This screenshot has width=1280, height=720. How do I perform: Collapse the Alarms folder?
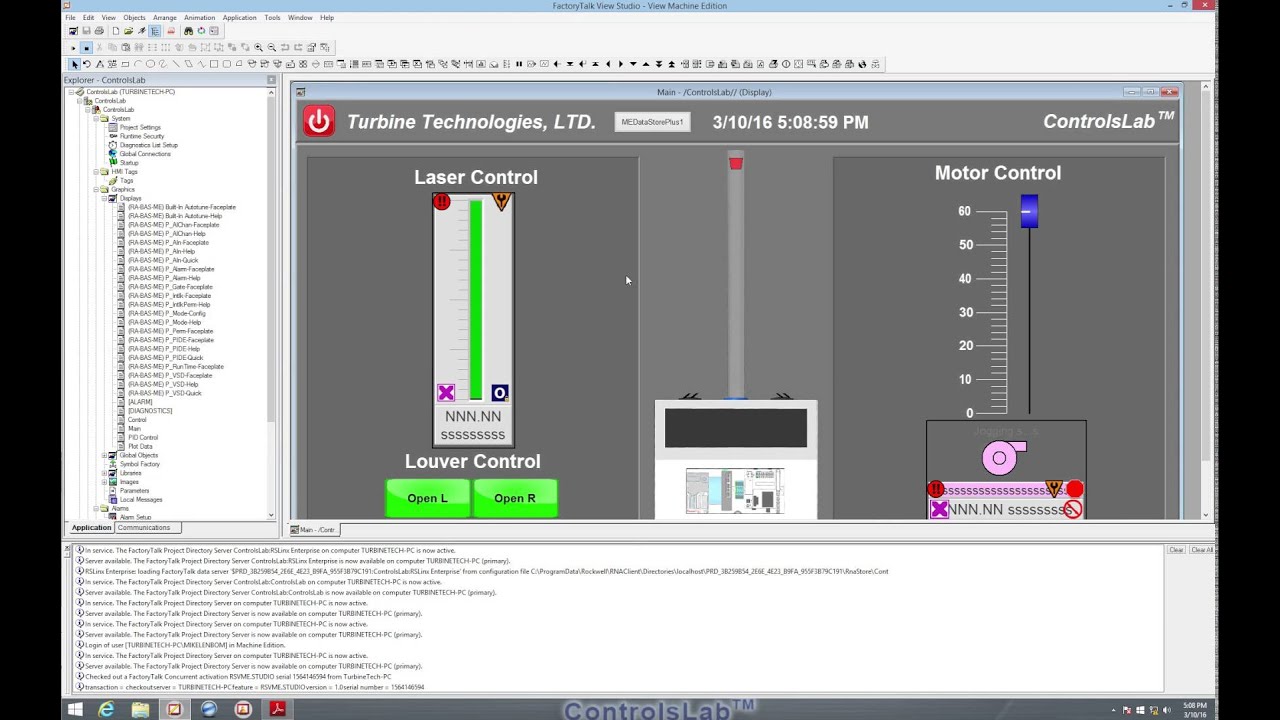(x=96, y=508)
